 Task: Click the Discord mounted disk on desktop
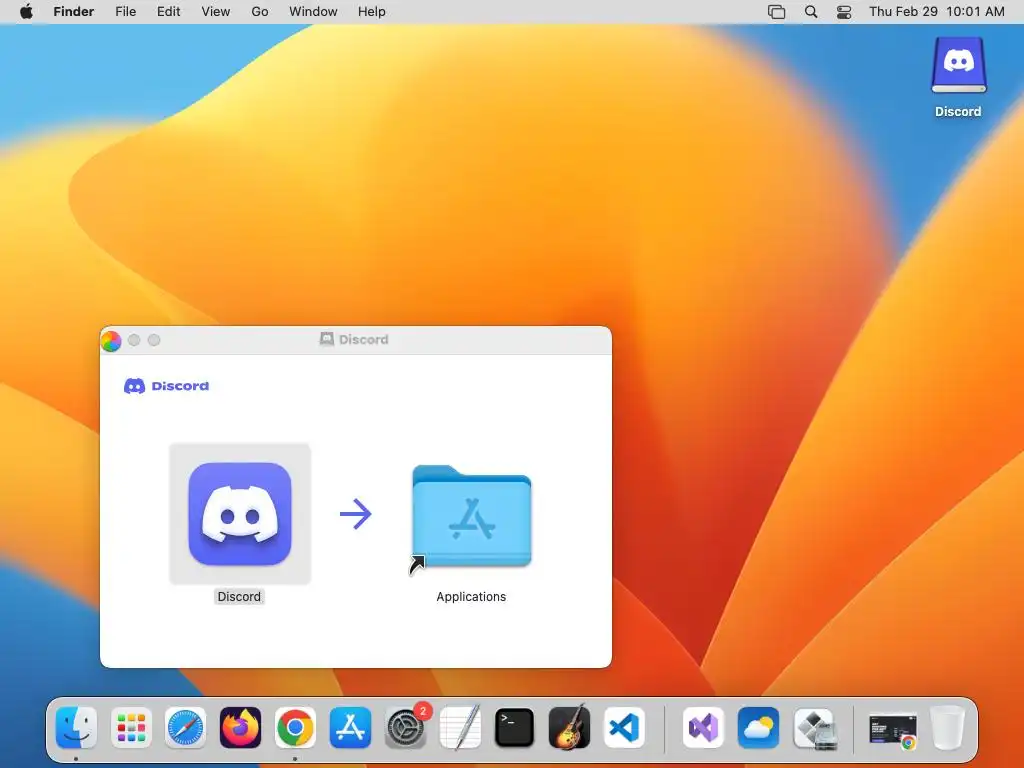(958, 65)
